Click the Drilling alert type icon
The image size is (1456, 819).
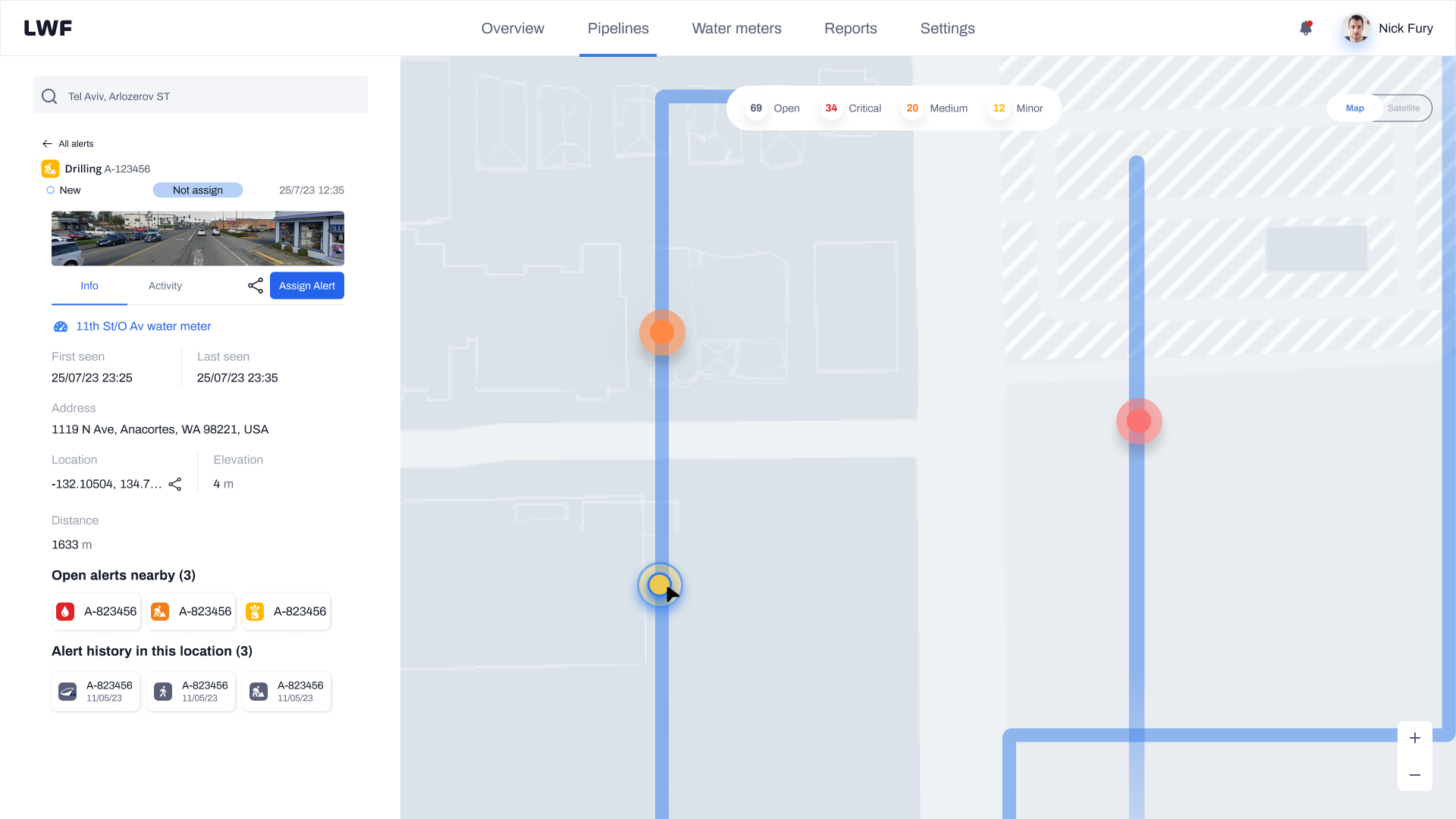pos(50,168)
